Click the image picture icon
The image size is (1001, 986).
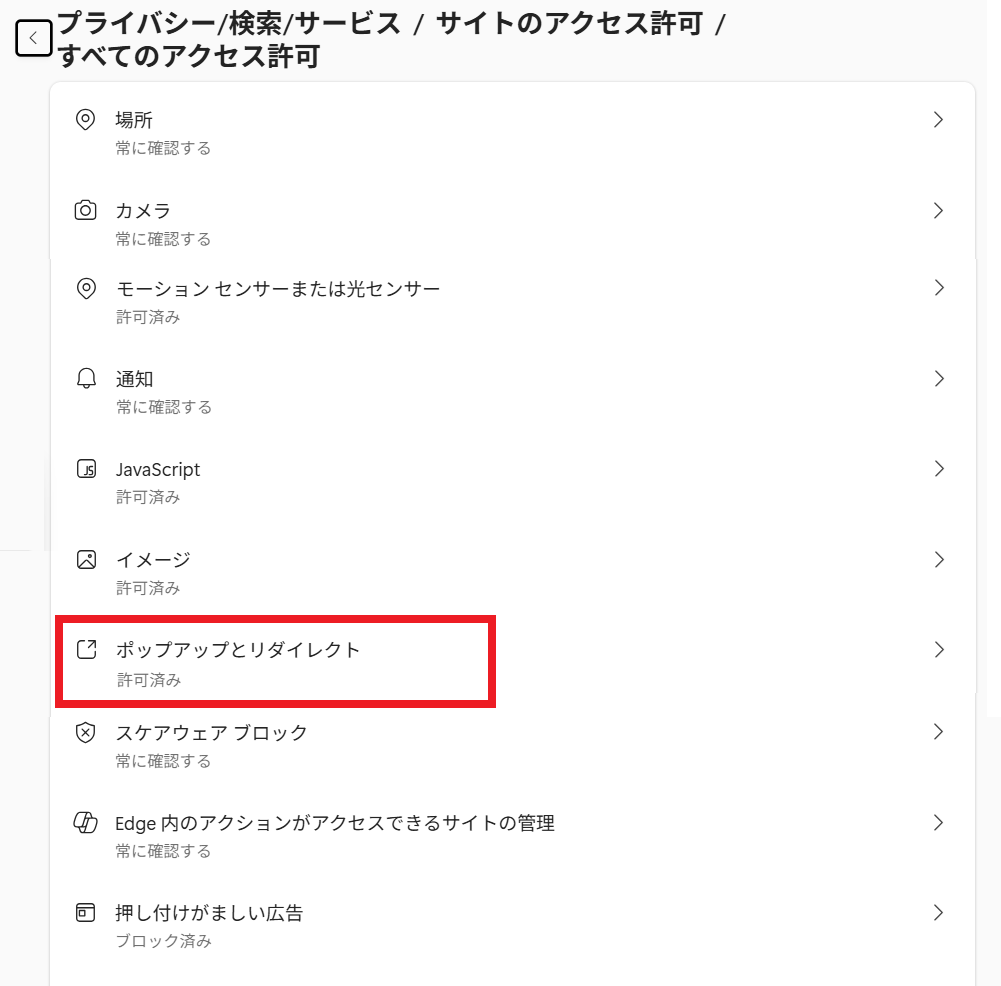[86, 560]
